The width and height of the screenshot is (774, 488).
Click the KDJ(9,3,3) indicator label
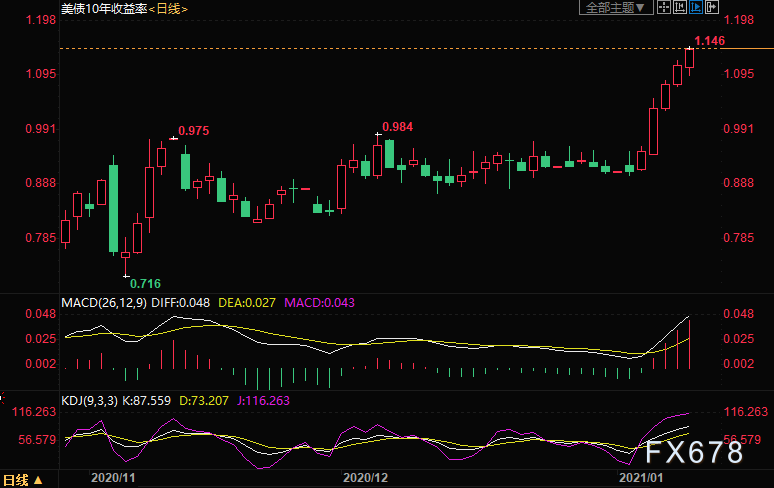pyautogui.click(x=89, y=401)
